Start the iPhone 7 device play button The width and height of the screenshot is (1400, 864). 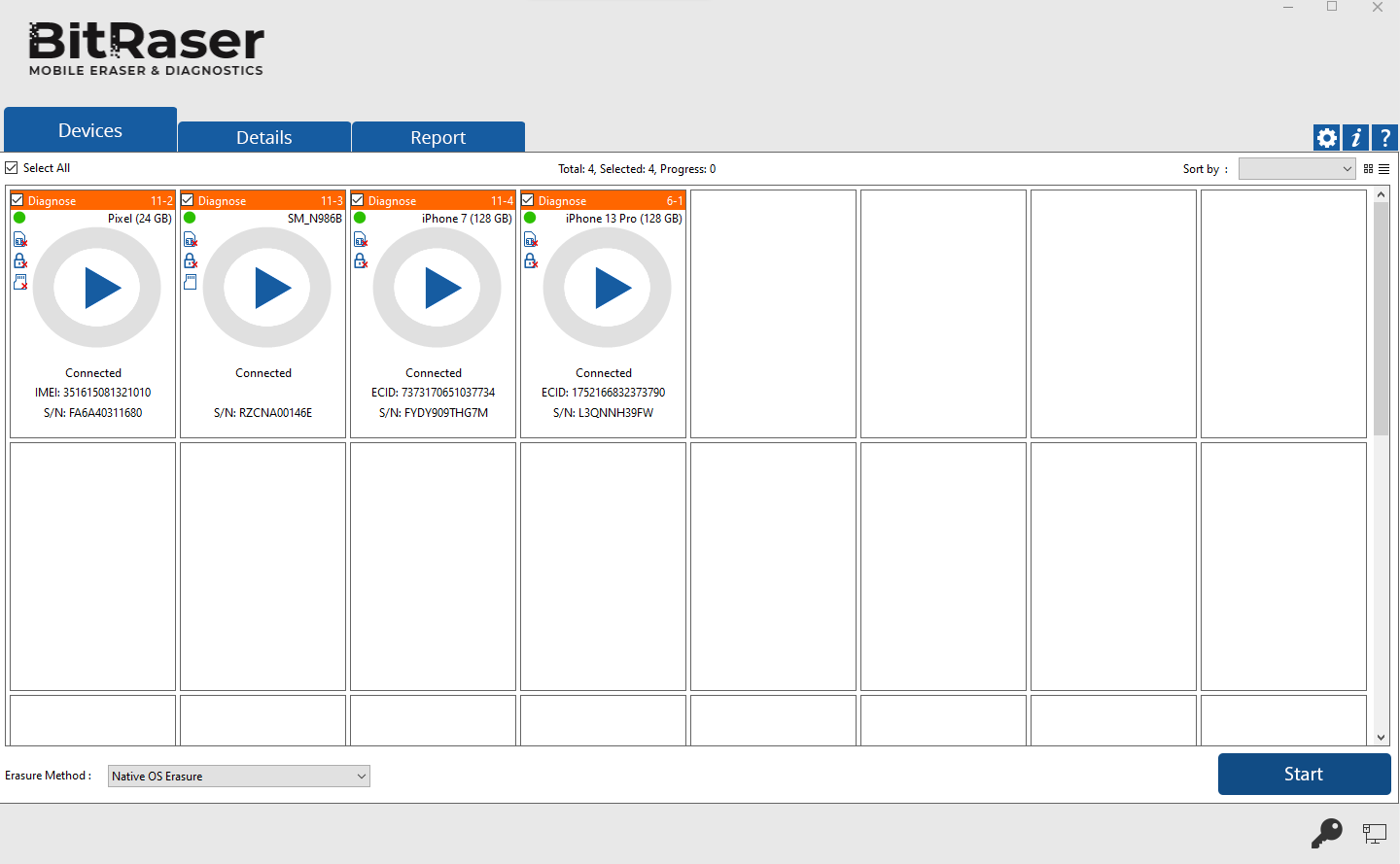pyautogui.click(x=439, y=288)
